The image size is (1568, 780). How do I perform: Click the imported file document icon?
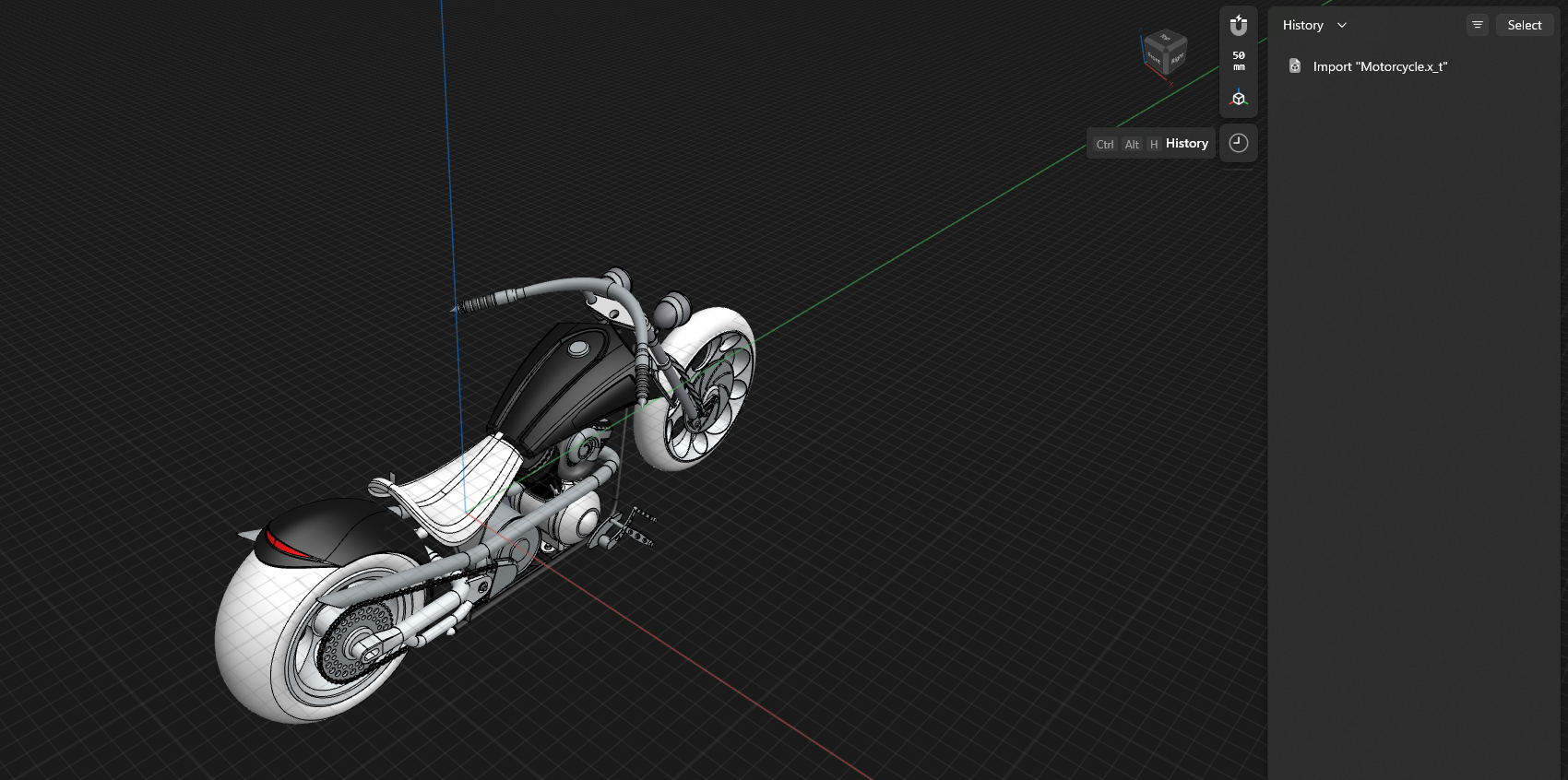pyautogui.click(x=1295, y=66)
